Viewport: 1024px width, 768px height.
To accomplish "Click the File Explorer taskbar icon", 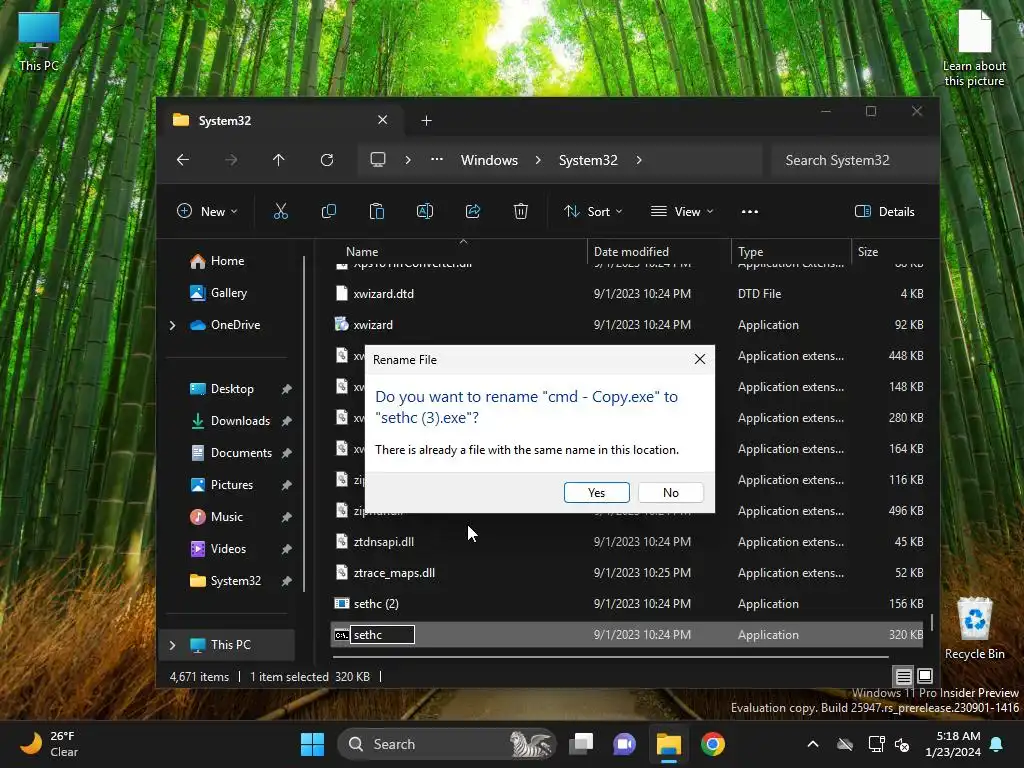I will [x=669, y=744].
